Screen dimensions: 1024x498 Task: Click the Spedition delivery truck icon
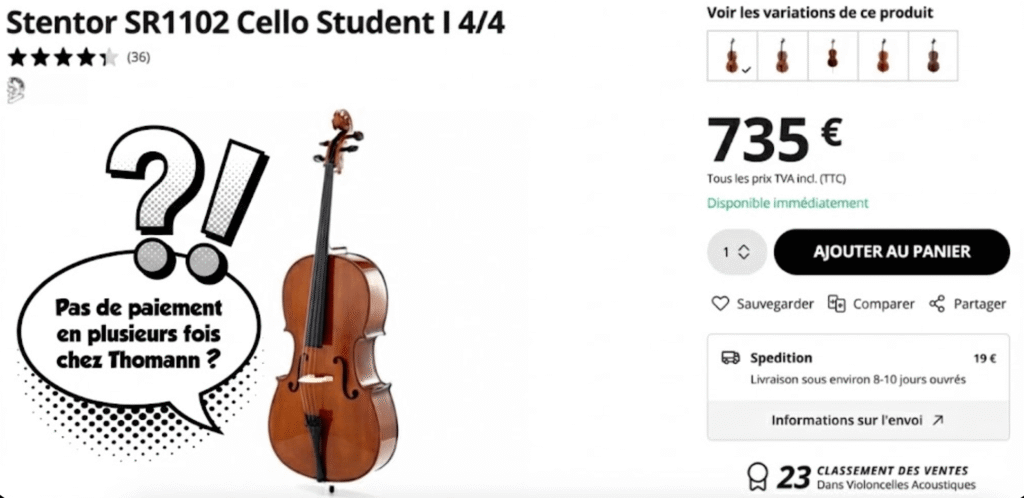coord(731,357)
